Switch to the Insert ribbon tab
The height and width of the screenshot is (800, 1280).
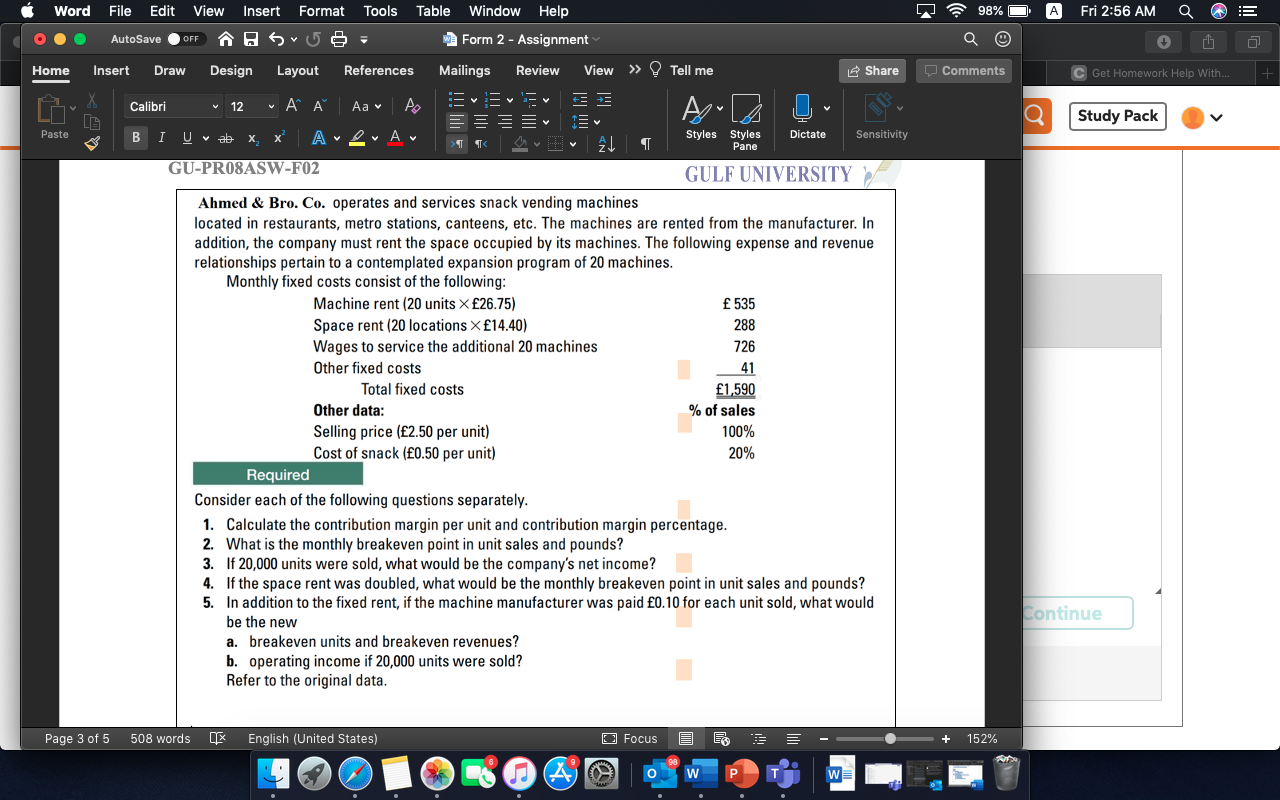coord(110,70)
